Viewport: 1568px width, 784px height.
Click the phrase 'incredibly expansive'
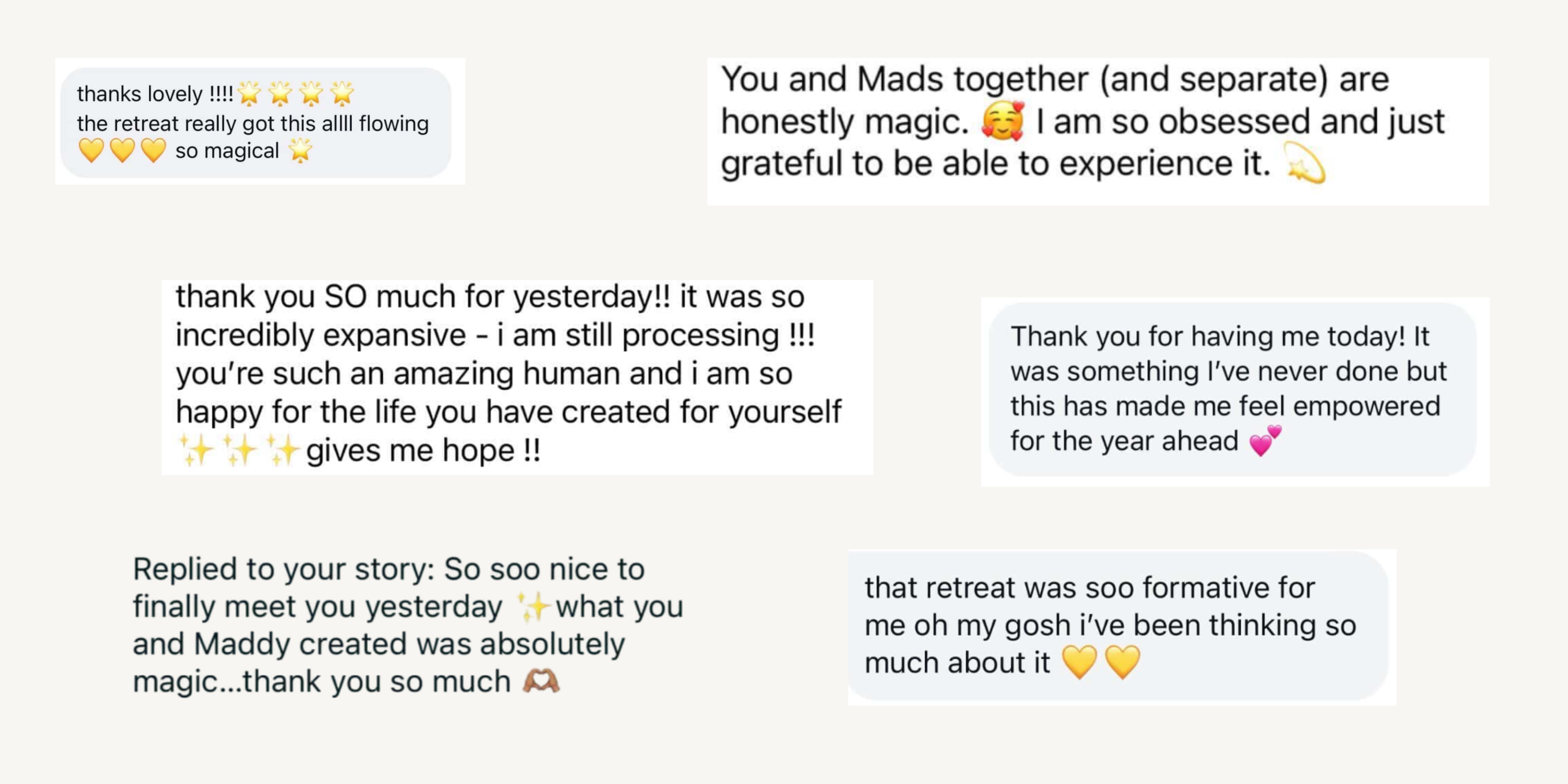[321, 336]
